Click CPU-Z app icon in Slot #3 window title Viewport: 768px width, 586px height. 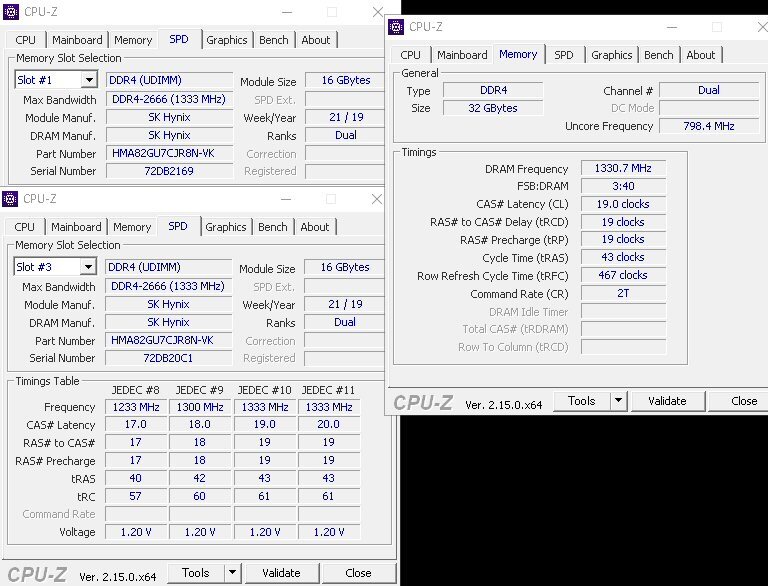pyautogui.click(x=10, y=199)
